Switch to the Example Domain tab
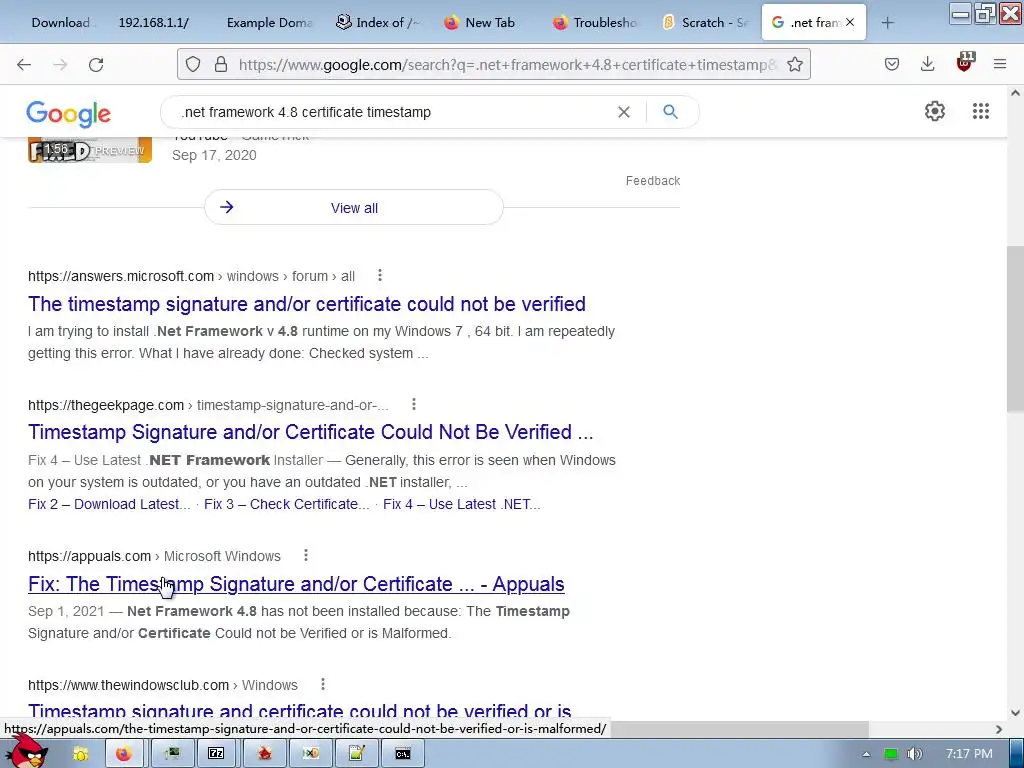 [270, 22]
